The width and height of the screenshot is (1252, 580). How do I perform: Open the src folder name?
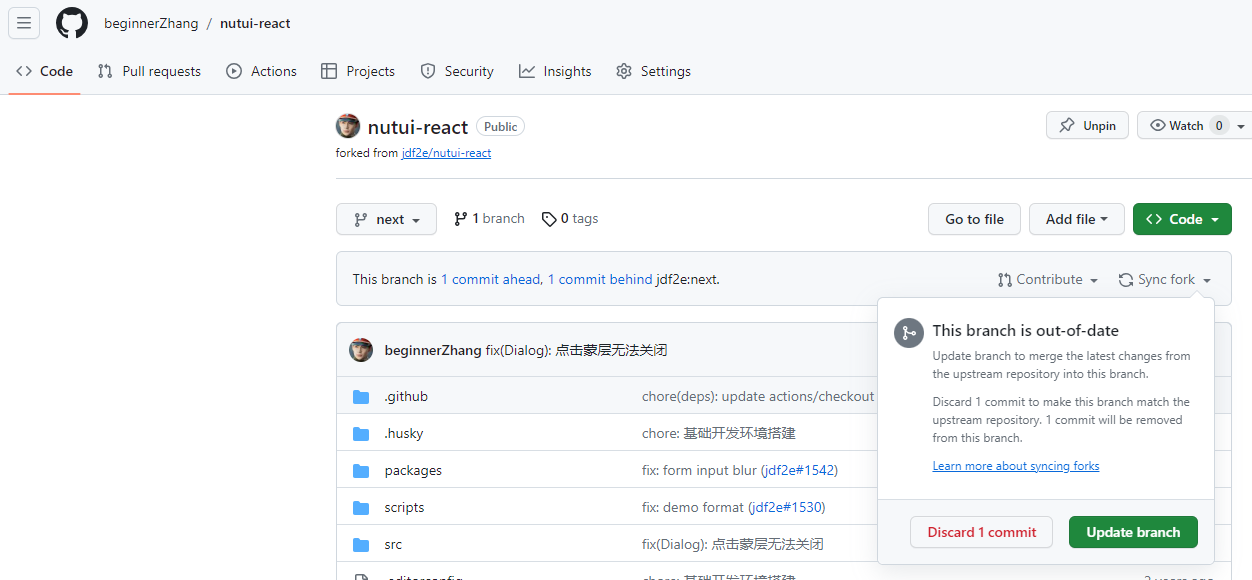(x=393, y=545)
